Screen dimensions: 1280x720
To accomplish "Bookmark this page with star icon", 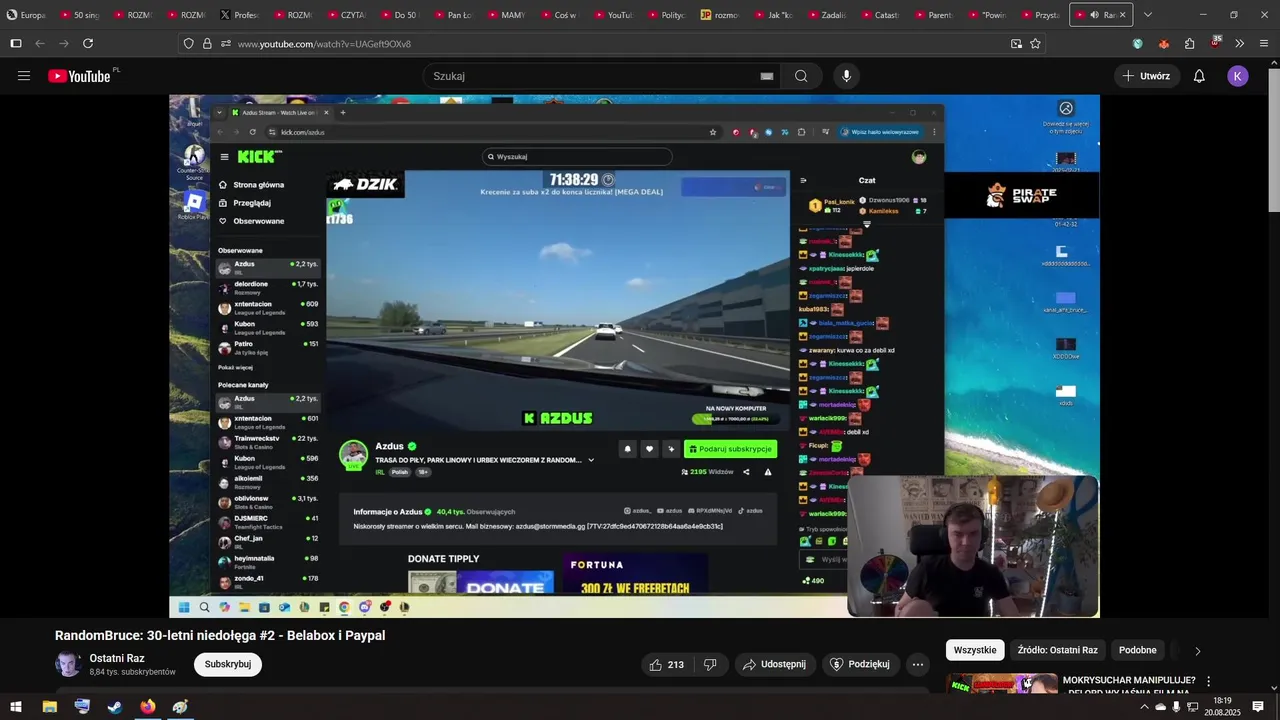I will pos(1035,44).
